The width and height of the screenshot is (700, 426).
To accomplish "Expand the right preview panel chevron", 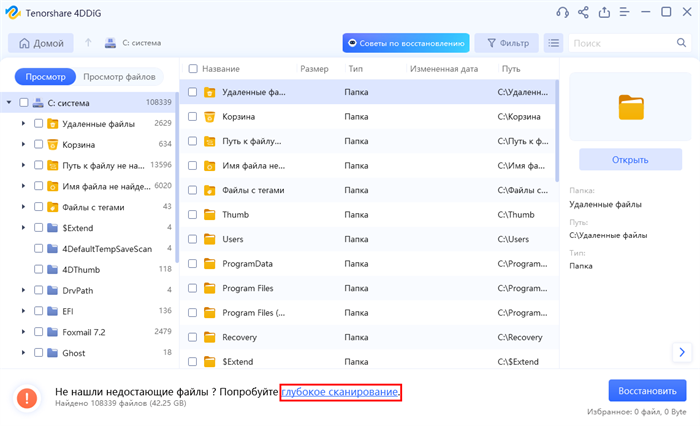I will point(682,352).
